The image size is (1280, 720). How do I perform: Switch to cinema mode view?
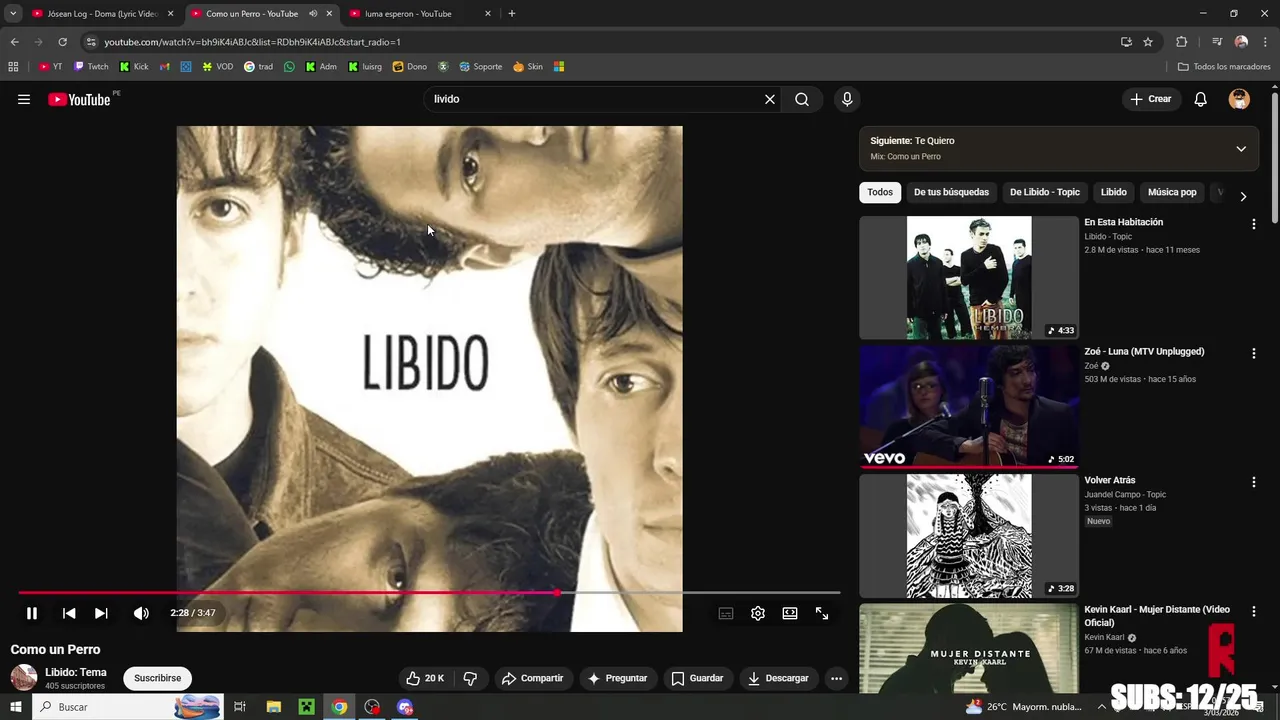tap(790, 613)
